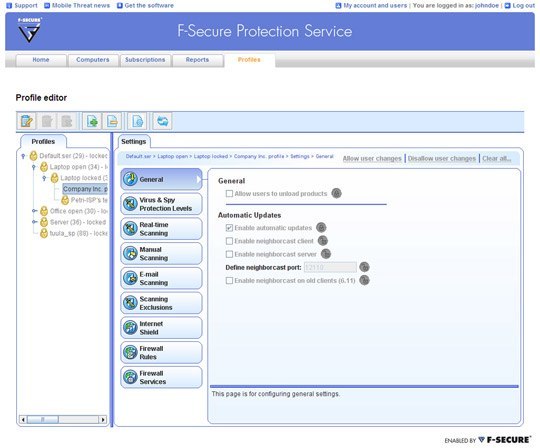540x448 pixels.
Task: Open E-mail Scanning settings
Action: (161, 278)
